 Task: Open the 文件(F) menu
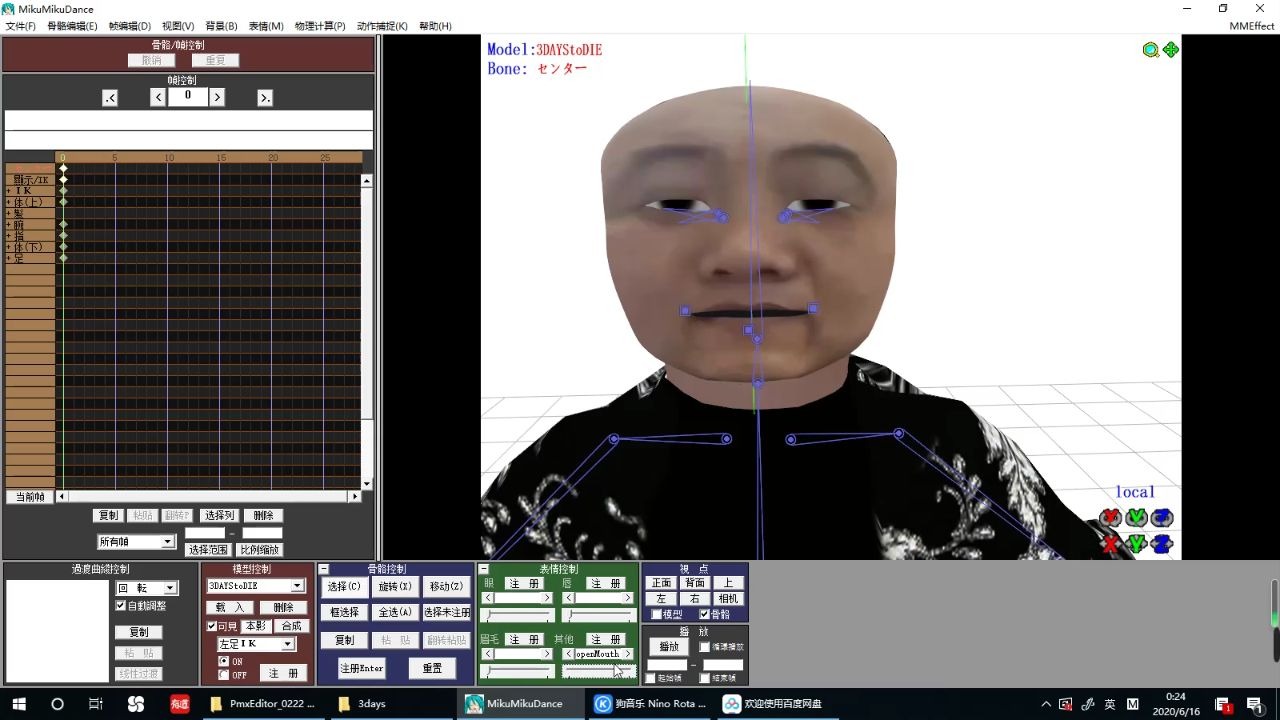(21, 26)
